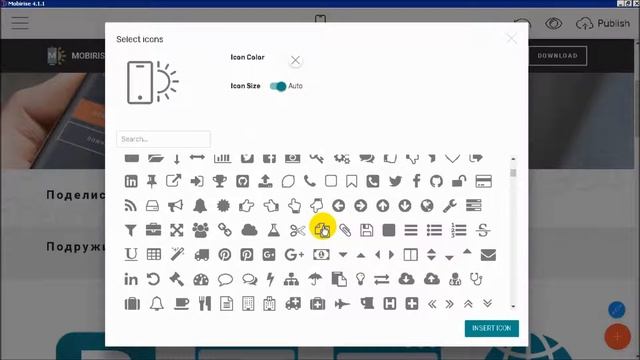Choose the stethoscope icon

click(476, 279)
